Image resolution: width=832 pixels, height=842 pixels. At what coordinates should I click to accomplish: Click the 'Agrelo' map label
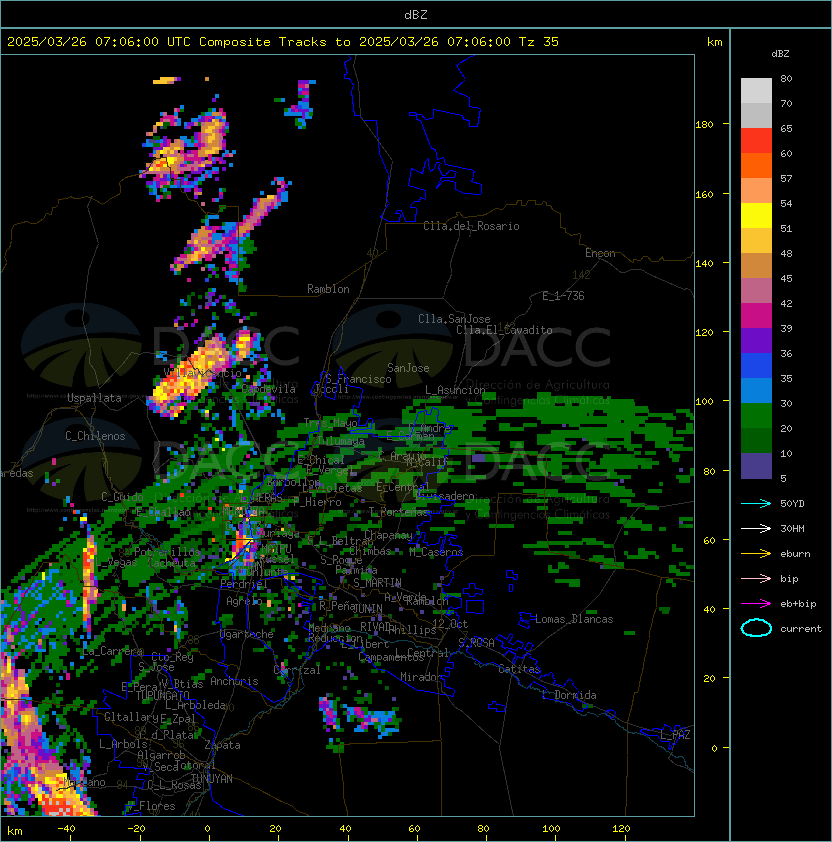tap(244, 601)
